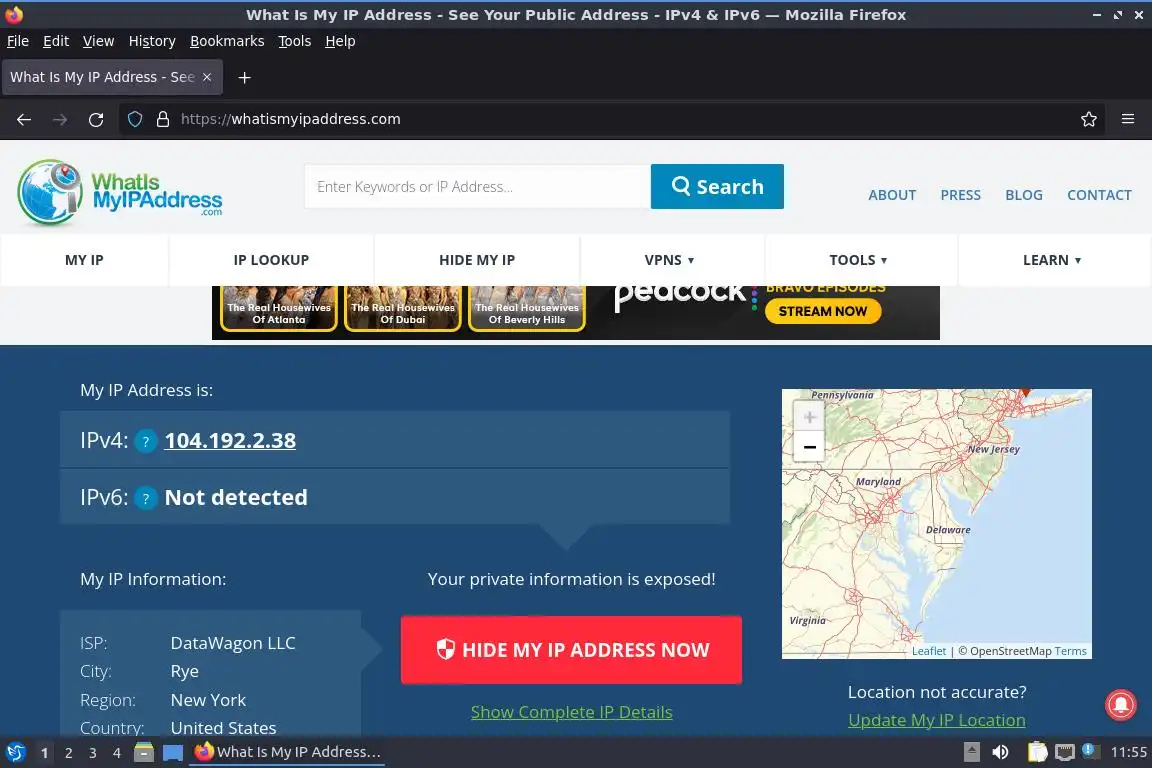Click the removable media eject tray icon
1152x768 pixels.
coord(972,752)
